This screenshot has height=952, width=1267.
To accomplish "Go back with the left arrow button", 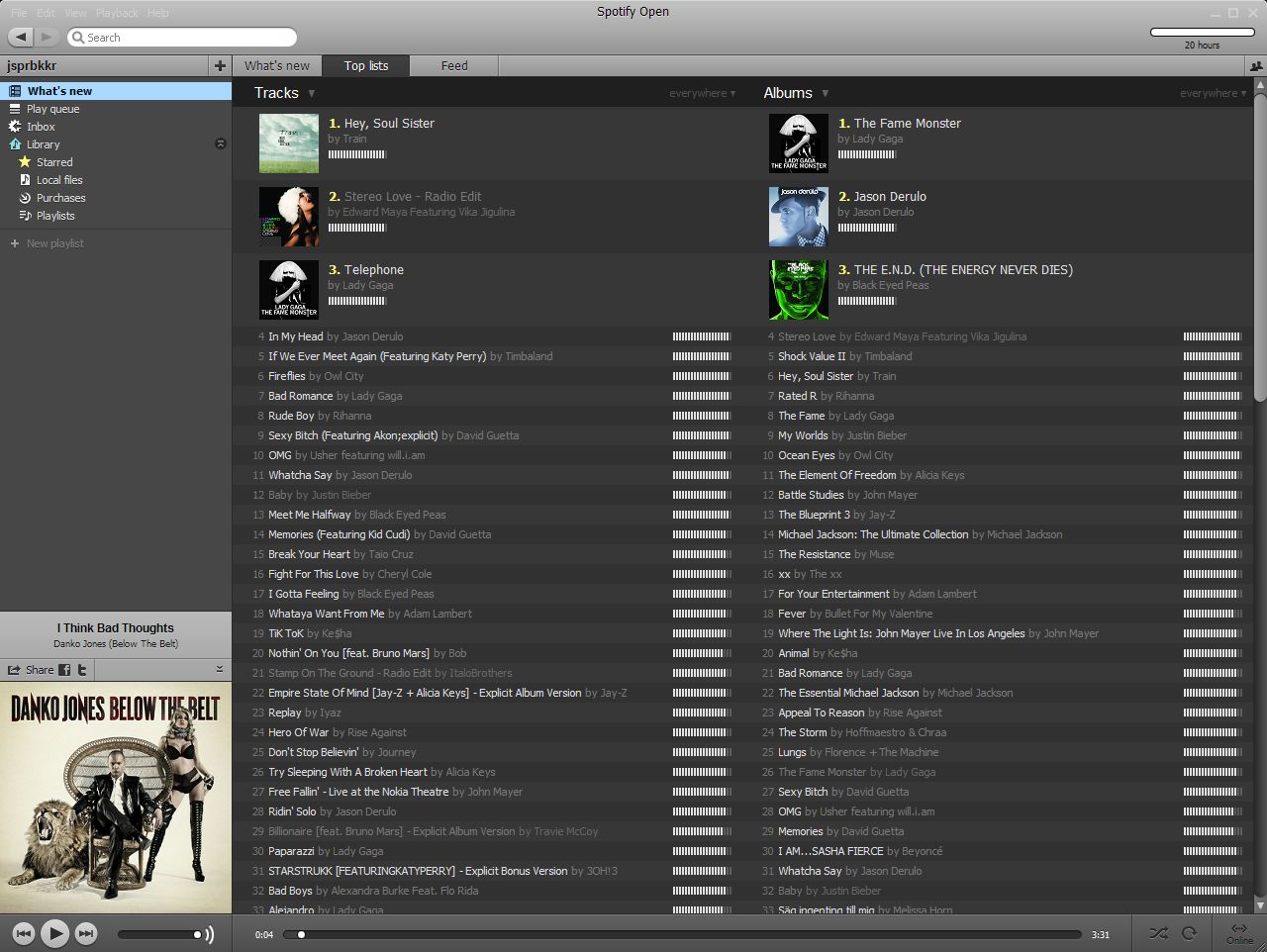I will pos(21,37).
